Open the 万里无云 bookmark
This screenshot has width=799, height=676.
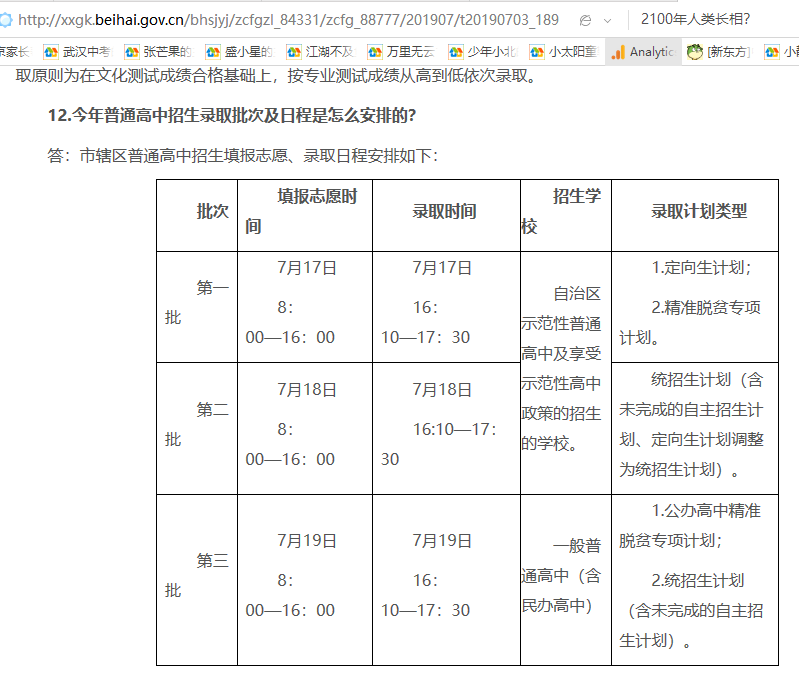point(401,51)
